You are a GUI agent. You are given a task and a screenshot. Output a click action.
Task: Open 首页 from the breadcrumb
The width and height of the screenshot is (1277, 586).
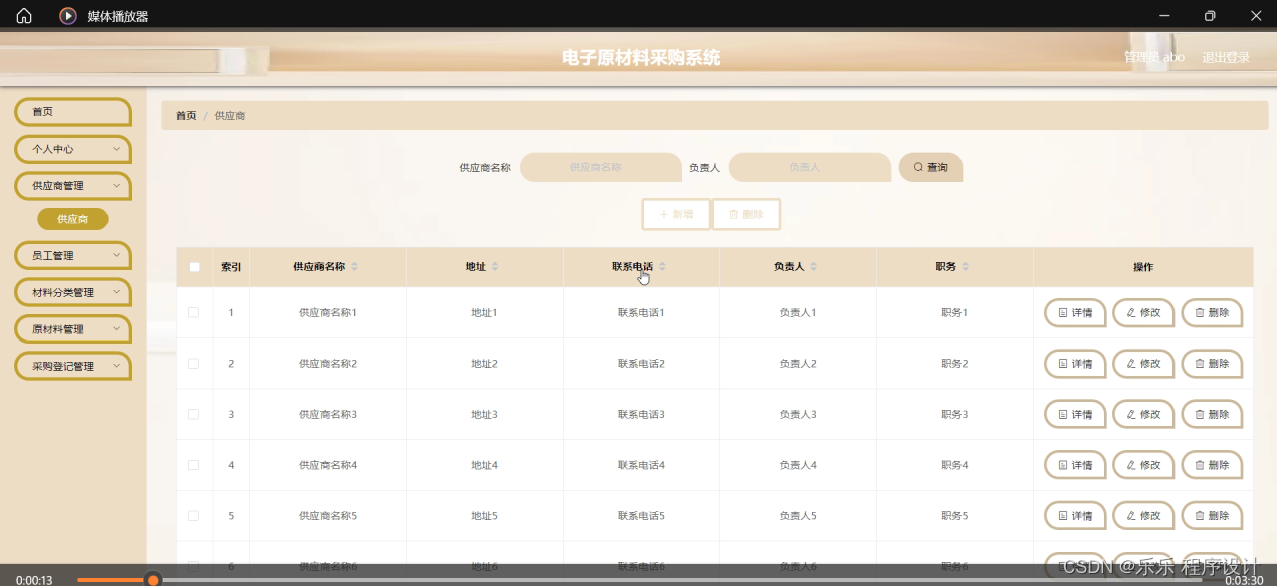pos(185,115)
